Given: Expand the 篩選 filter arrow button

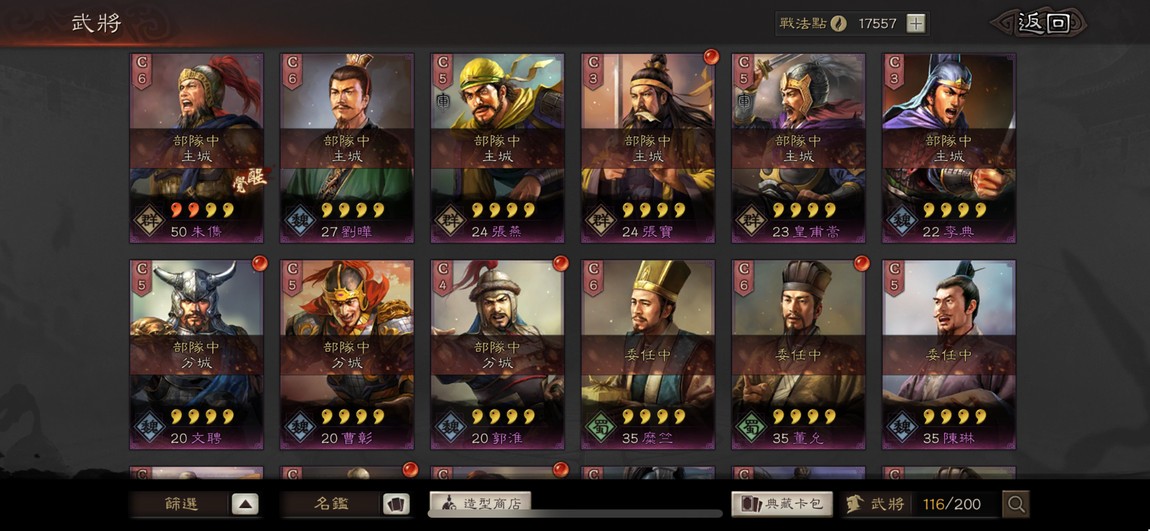Looking at the screenshot, I should coord(245,504).
